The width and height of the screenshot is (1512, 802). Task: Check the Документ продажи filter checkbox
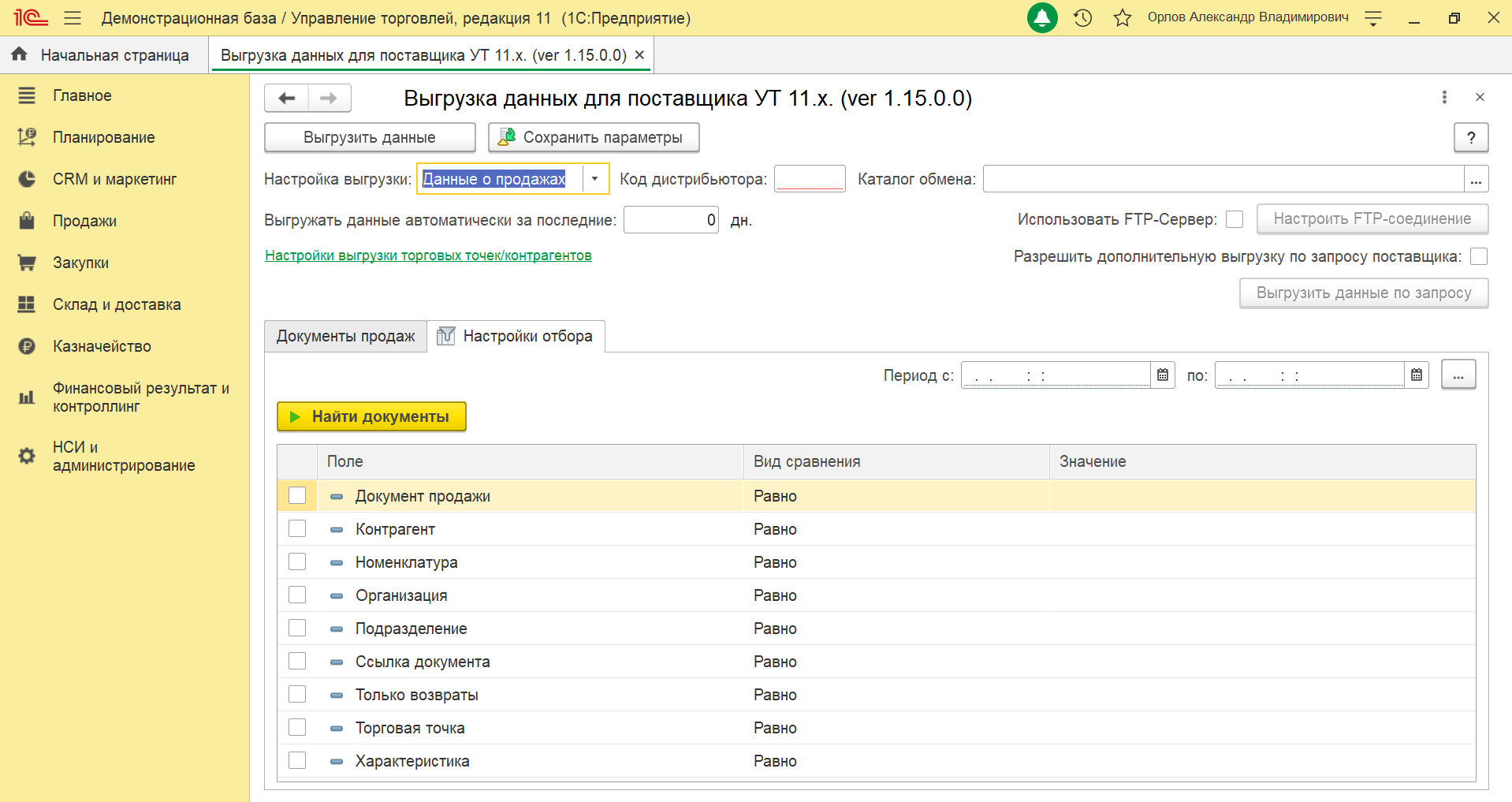point(297,495)
